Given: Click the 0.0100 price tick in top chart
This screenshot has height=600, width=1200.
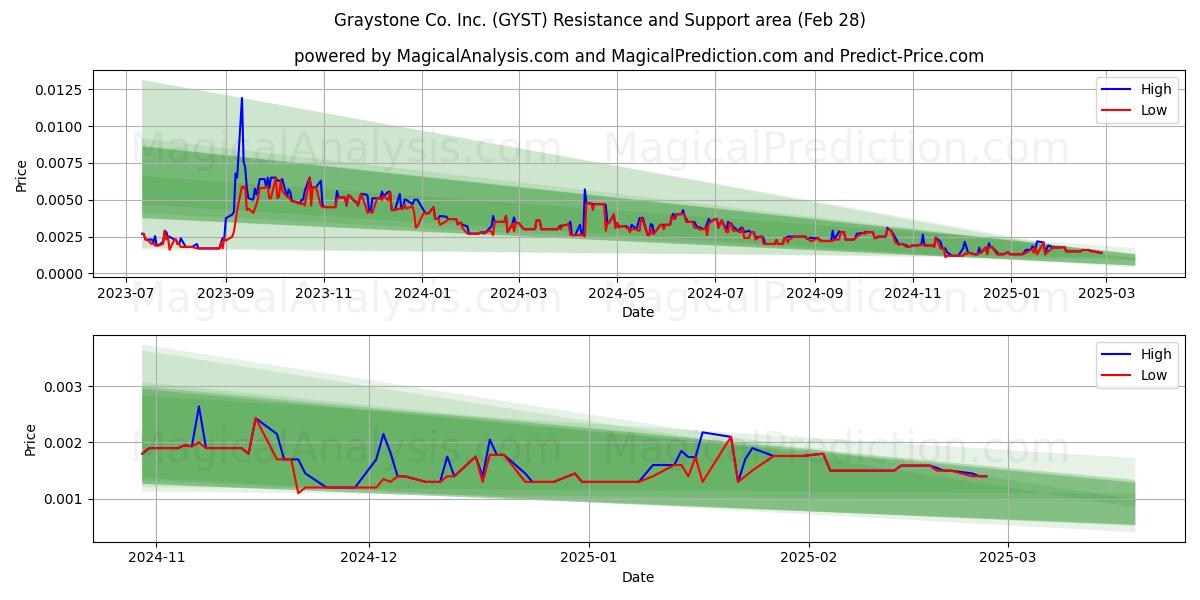Looking at the screenshot, I should click(x=60, y=126).
